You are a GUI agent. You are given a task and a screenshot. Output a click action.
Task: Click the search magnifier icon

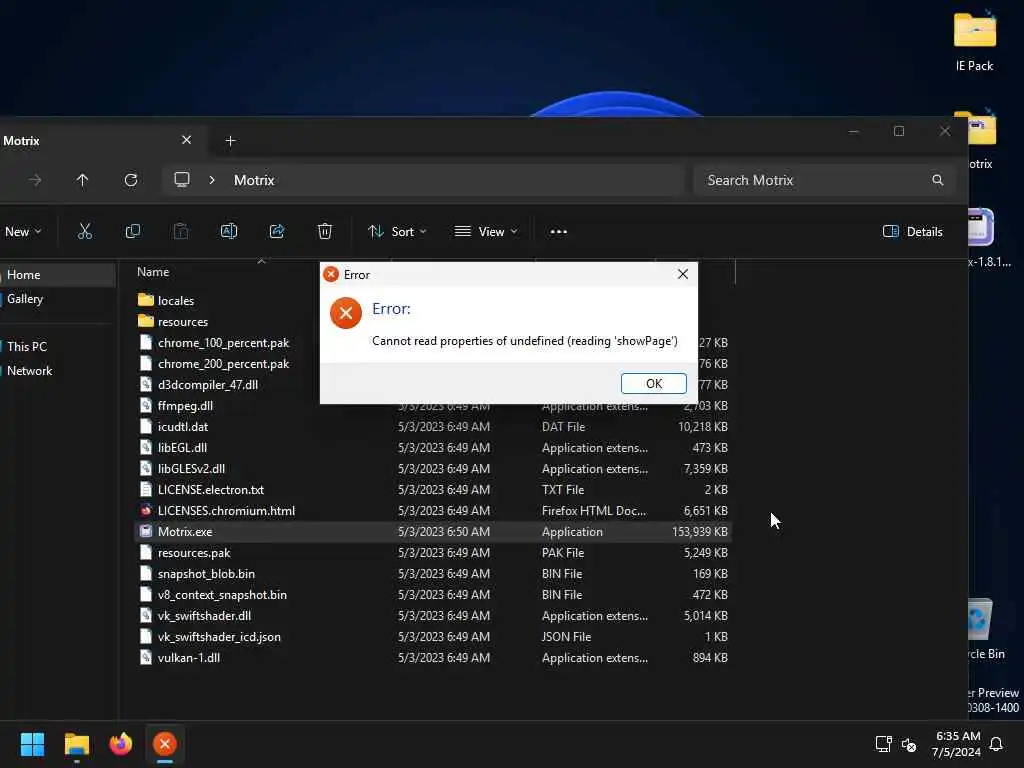tap(938, 180)
